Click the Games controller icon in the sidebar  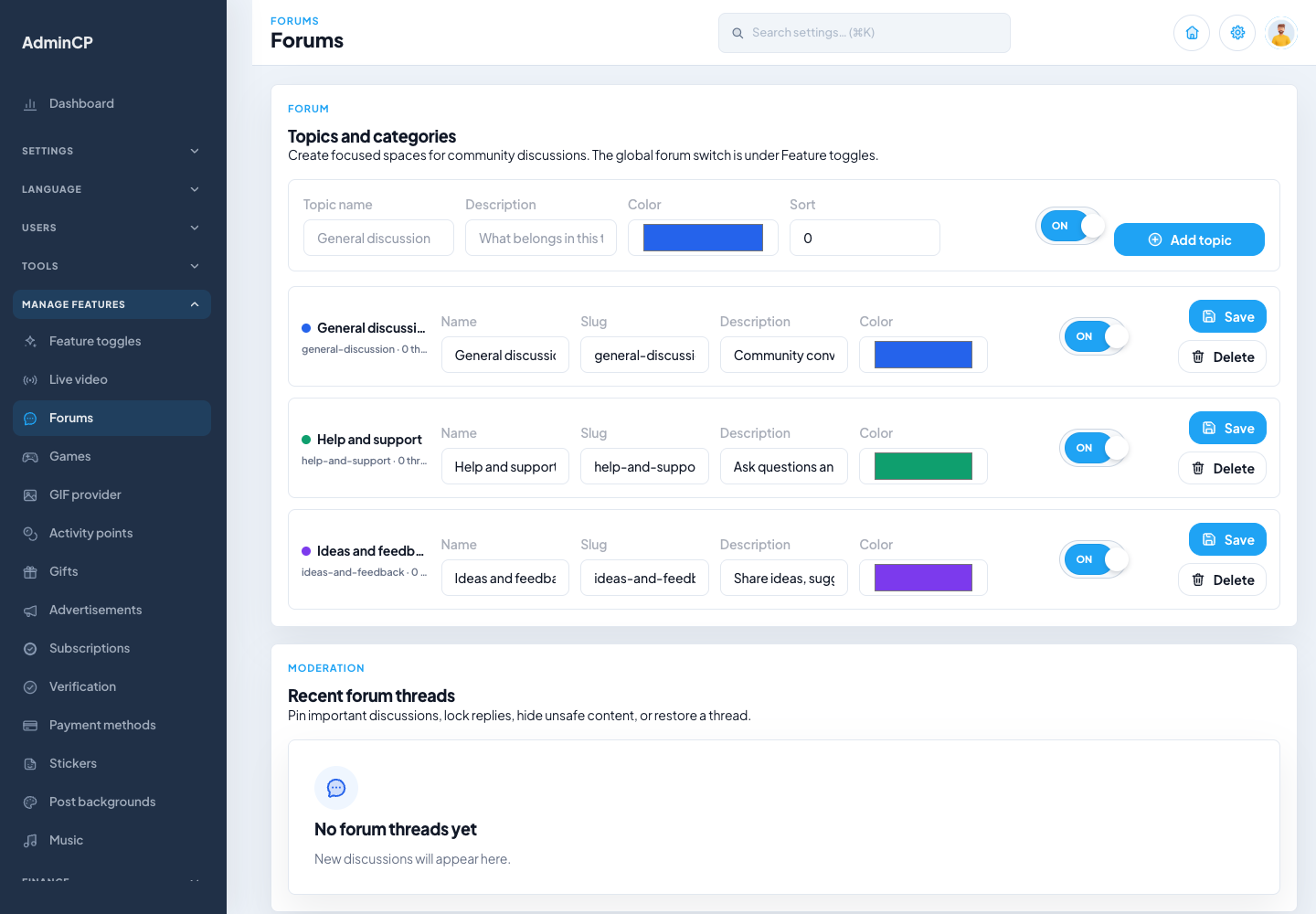30,457
